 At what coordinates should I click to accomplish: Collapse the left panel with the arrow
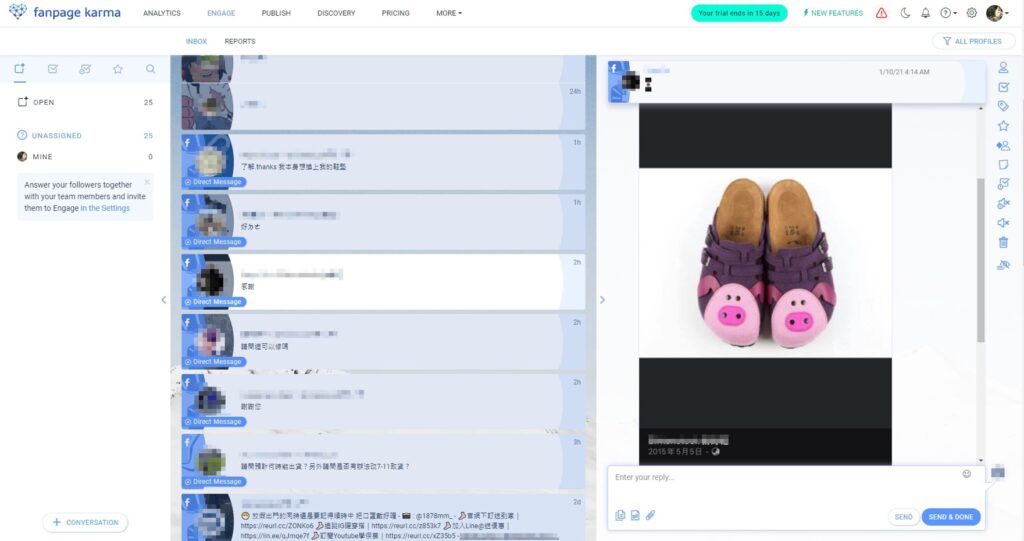point(164,299)
